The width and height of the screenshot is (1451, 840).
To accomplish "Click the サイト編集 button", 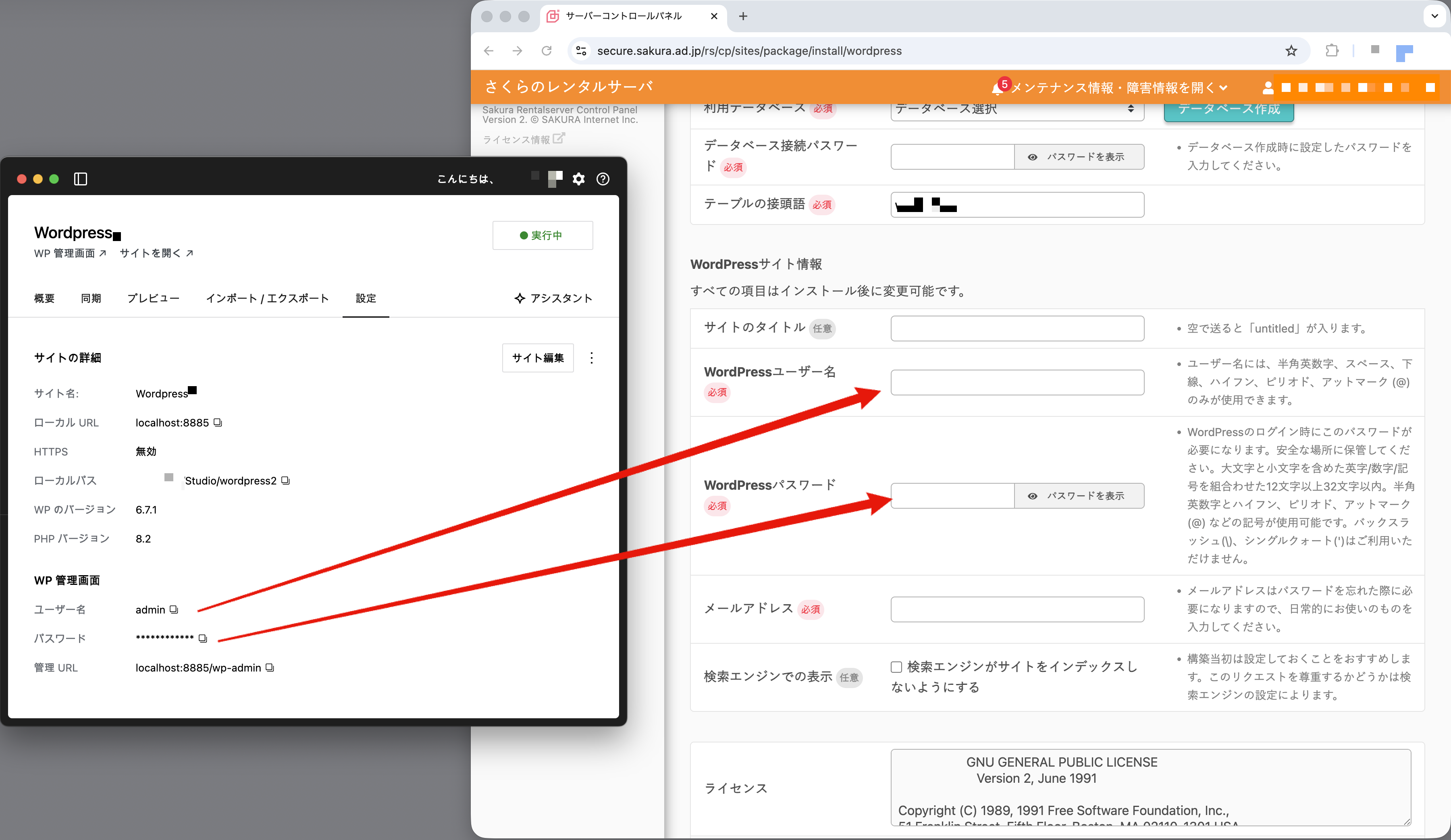I will [x=537, y=358].
